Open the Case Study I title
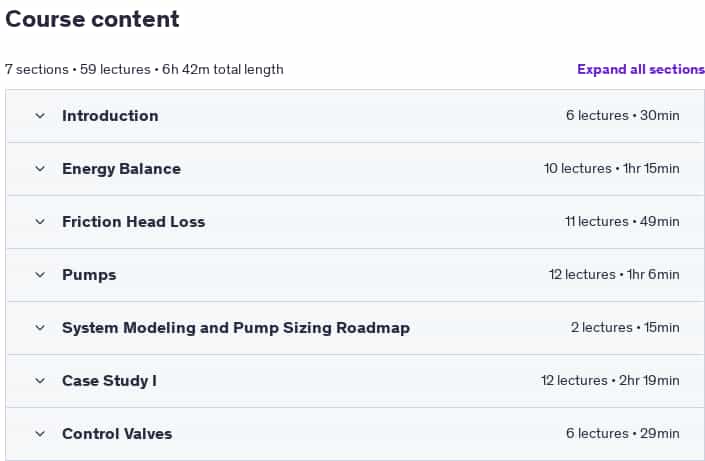 (x=109, y=381)
